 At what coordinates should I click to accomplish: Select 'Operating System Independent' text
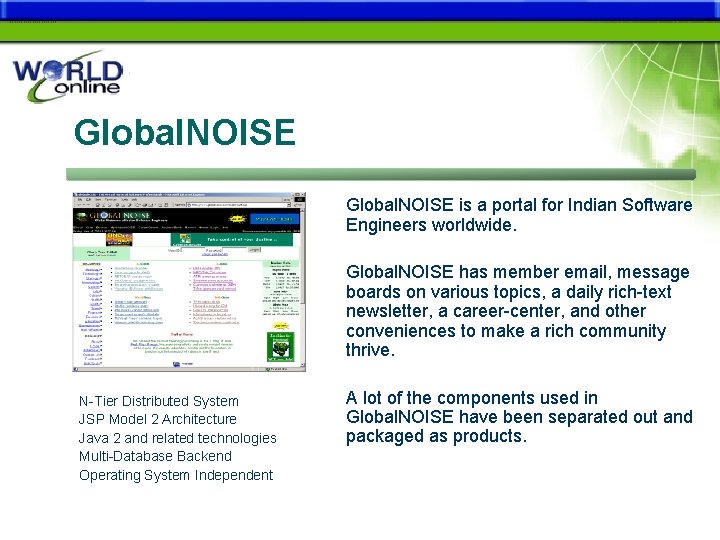click(176, 475)
